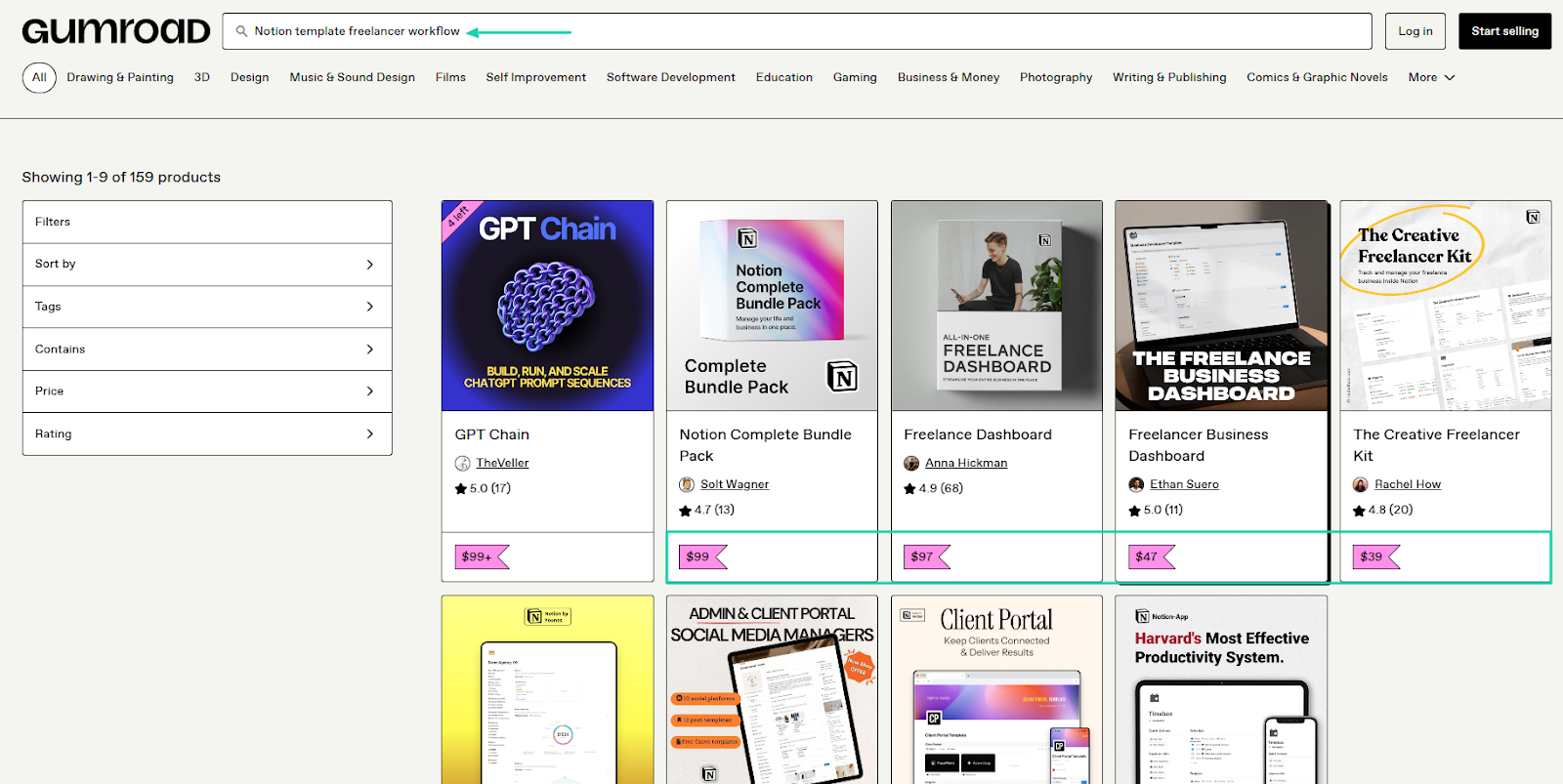Click star icon beside 4.9 (68) rating
1563x784 pixels.
click(910, 488)
